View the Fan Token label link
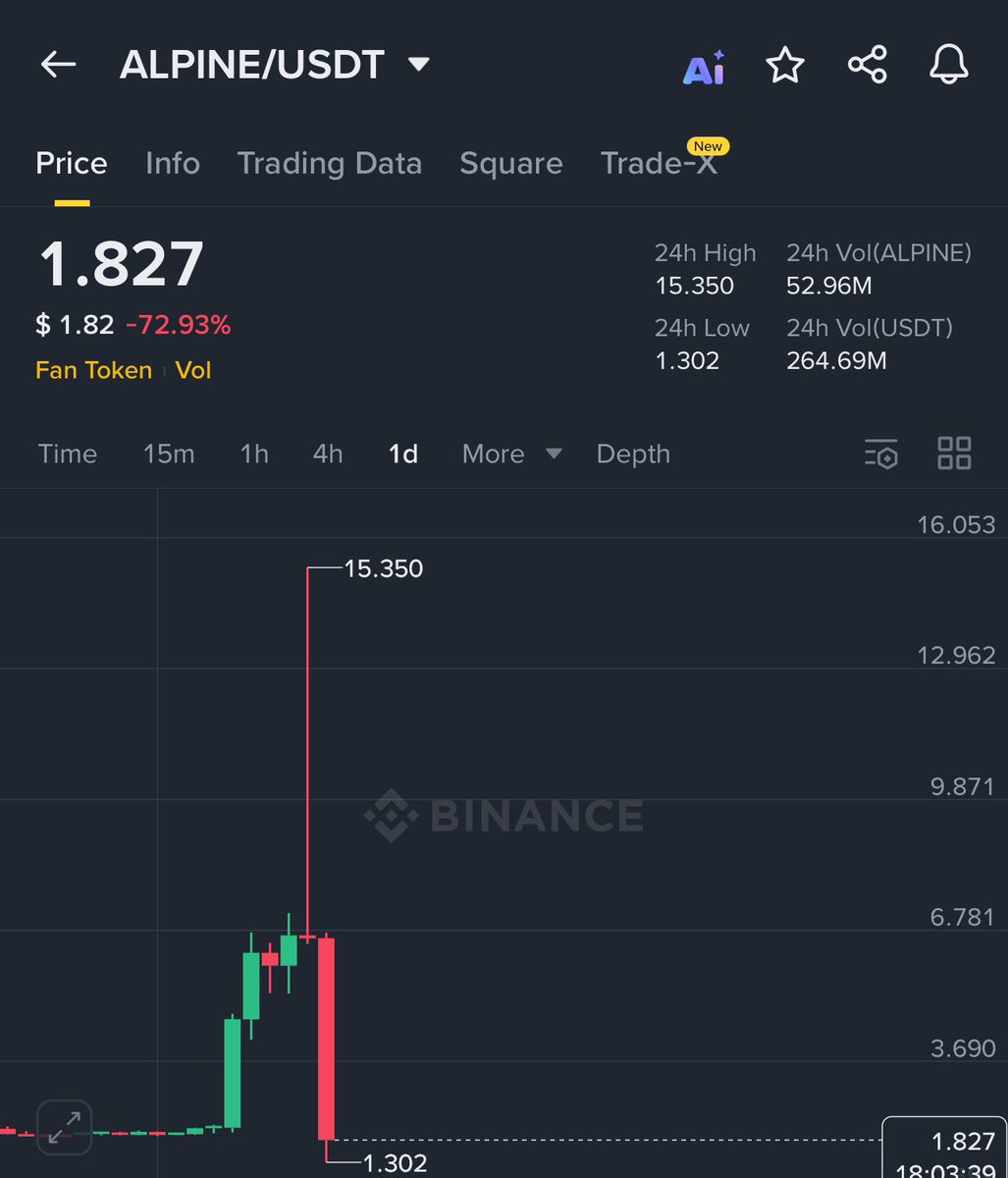The image size is (1008, 1178). click(x=93, y=370)
